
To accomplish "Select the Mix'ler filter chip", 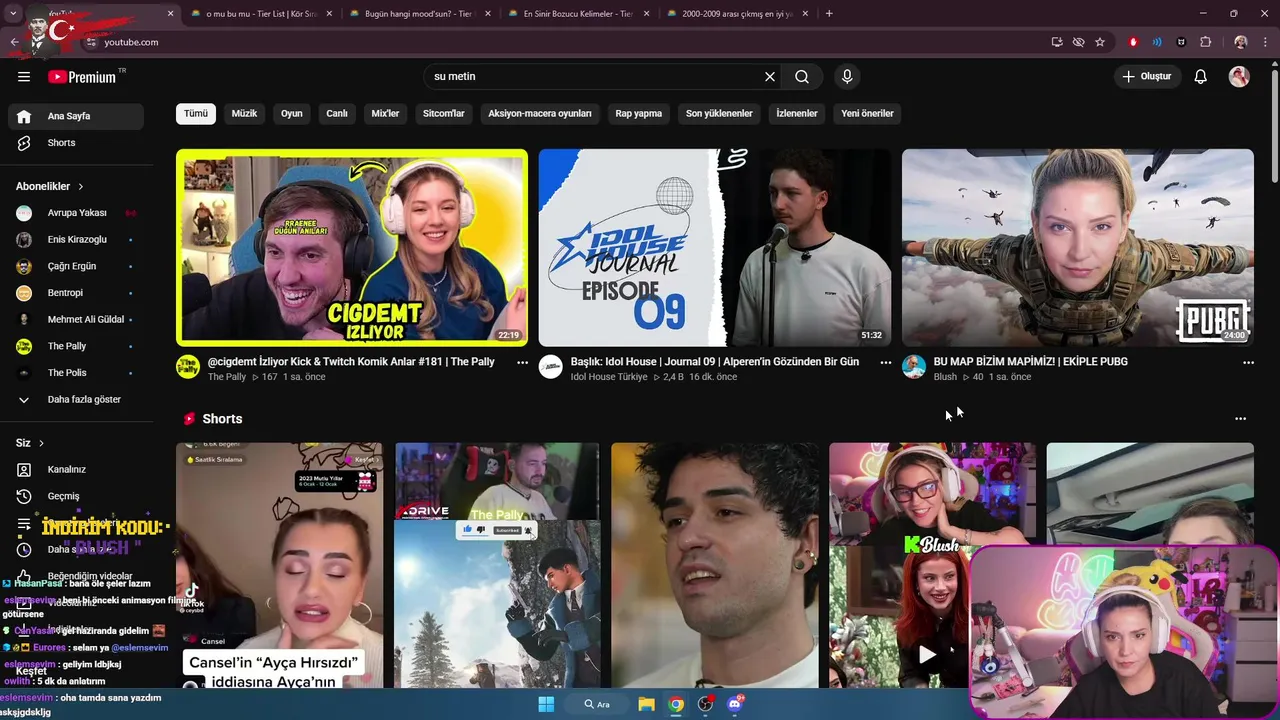I will 385,114.
